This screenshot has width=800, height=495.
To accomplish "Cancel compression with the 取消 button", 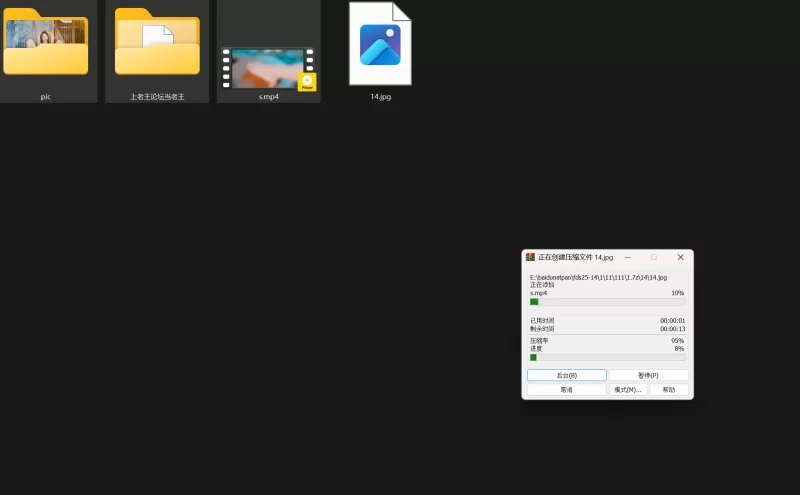I will 566,390.
